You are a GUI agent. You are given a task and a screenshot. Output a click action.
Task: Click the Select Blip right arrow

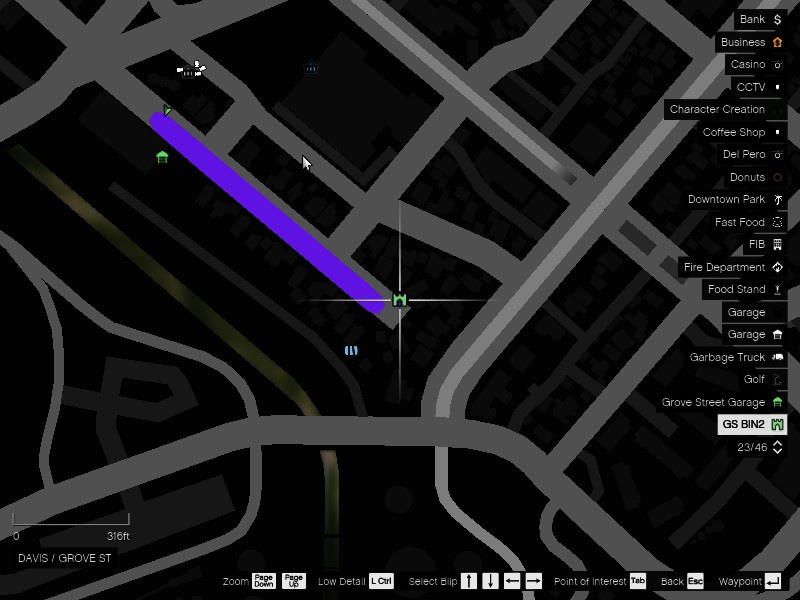click(533, 581)
